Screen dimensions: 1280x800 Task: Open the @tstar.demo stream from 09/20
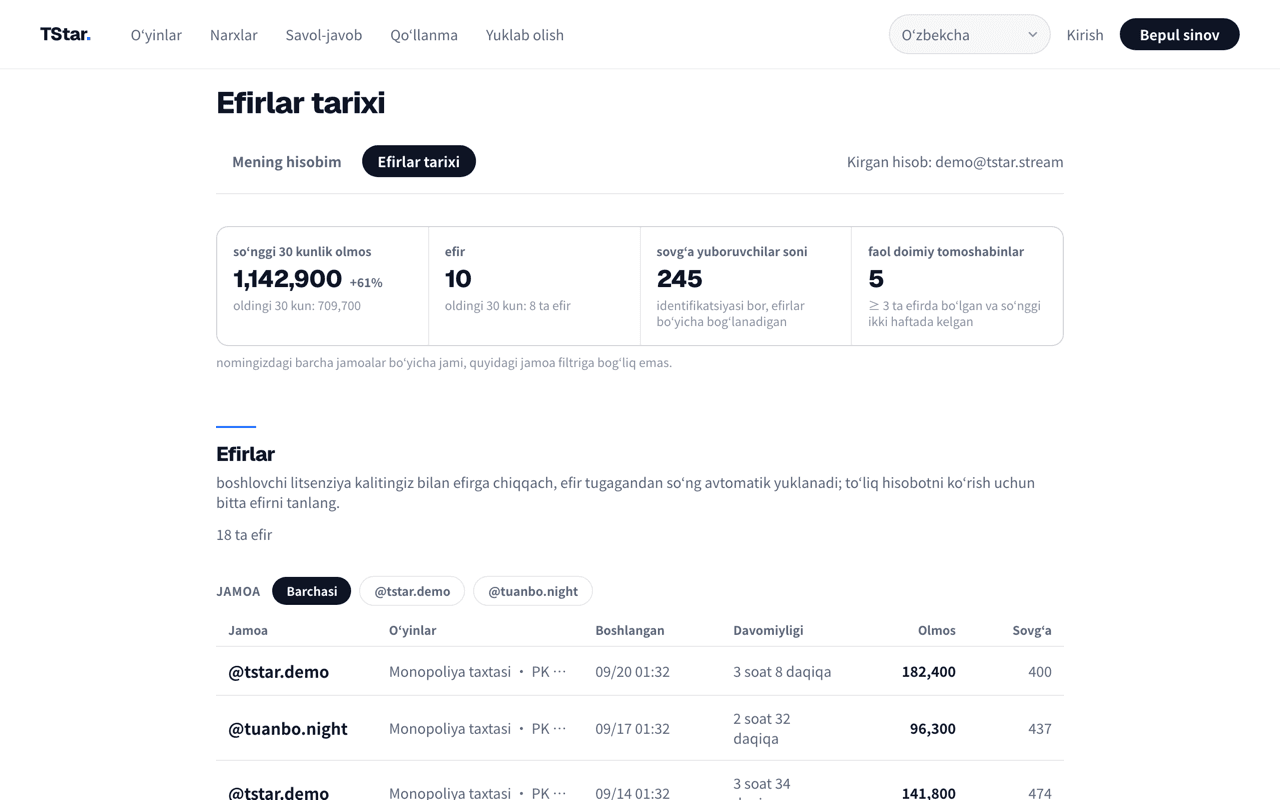click(640, 671)
